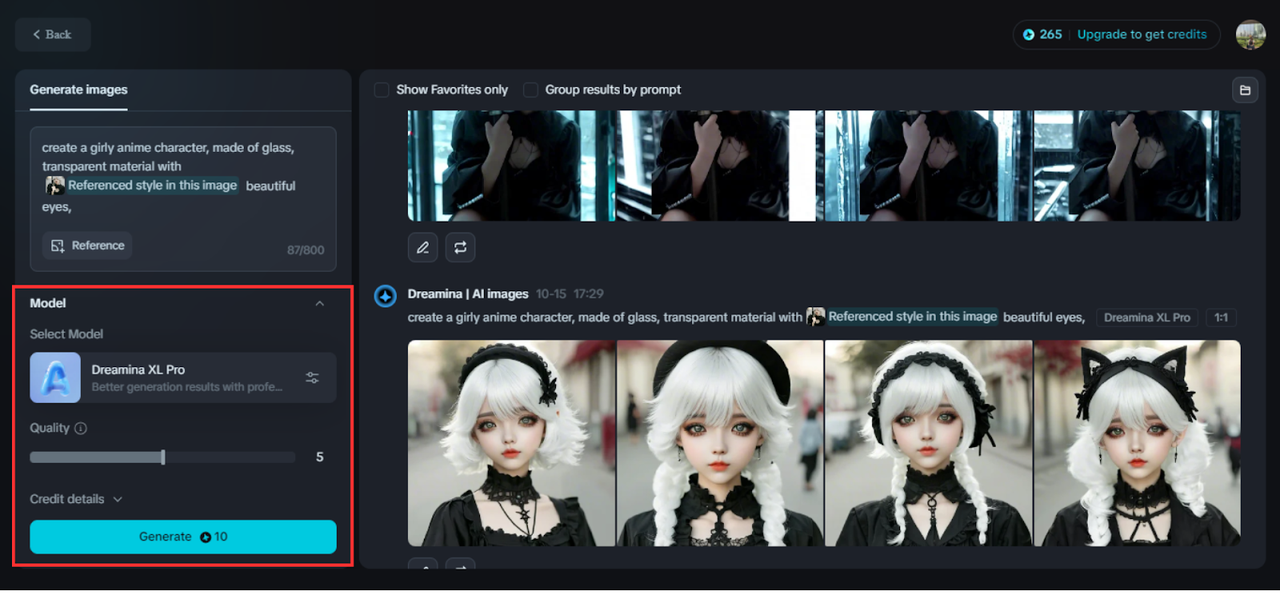Open first anime girl with lace headband
1280x595 pixels.
(x=512, y=443)
